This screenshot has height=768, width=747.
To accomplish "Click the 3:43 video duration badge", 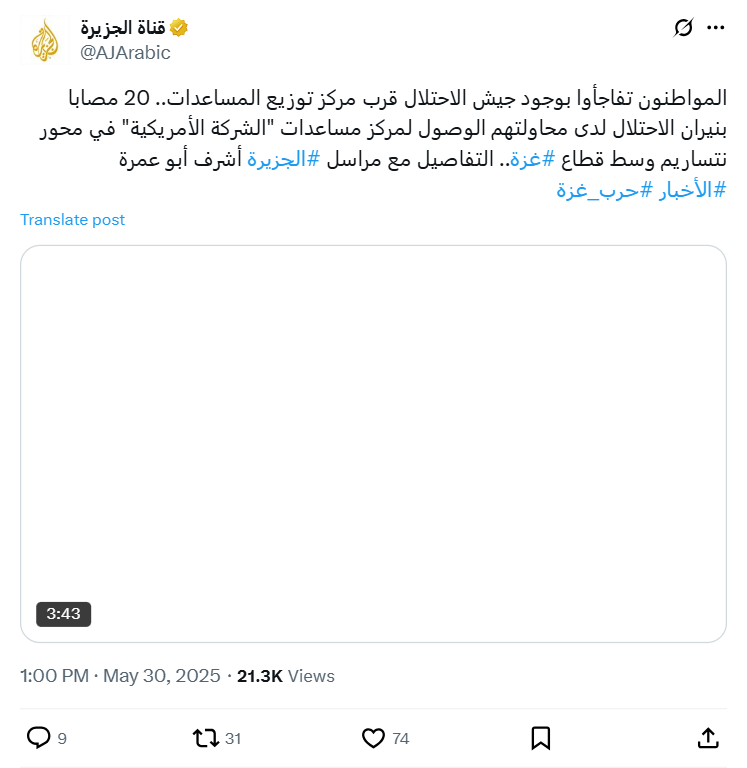I will click(63, 613).
